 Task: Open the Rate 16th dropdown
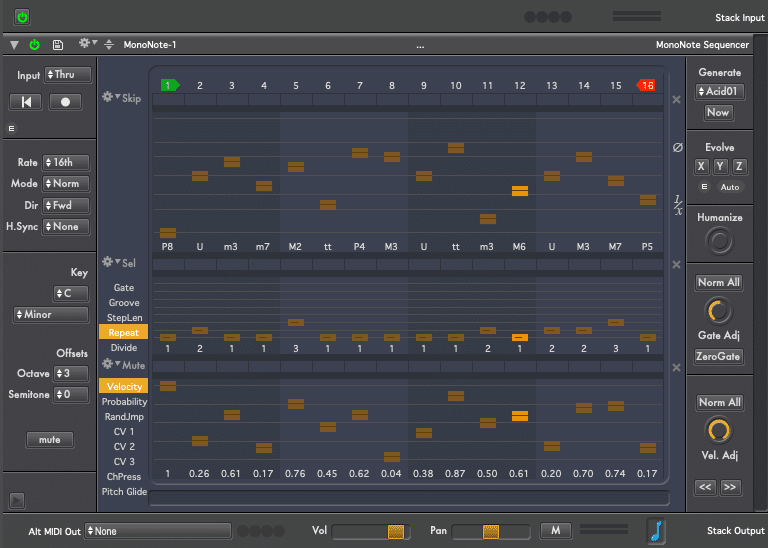(x=66, y=162)
